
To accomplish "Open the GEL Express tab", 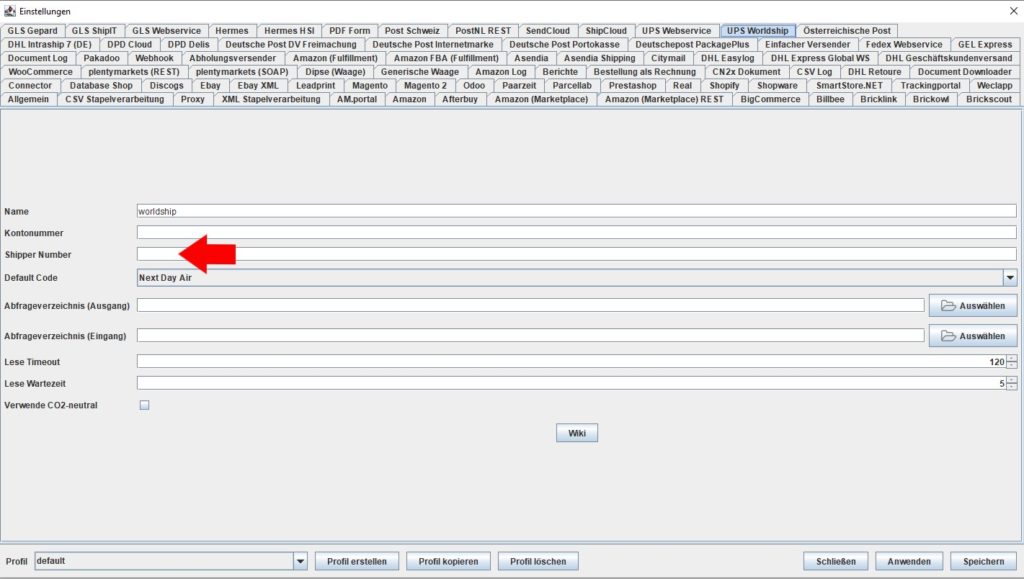I will pyautogui.click(x=985, y=44).
